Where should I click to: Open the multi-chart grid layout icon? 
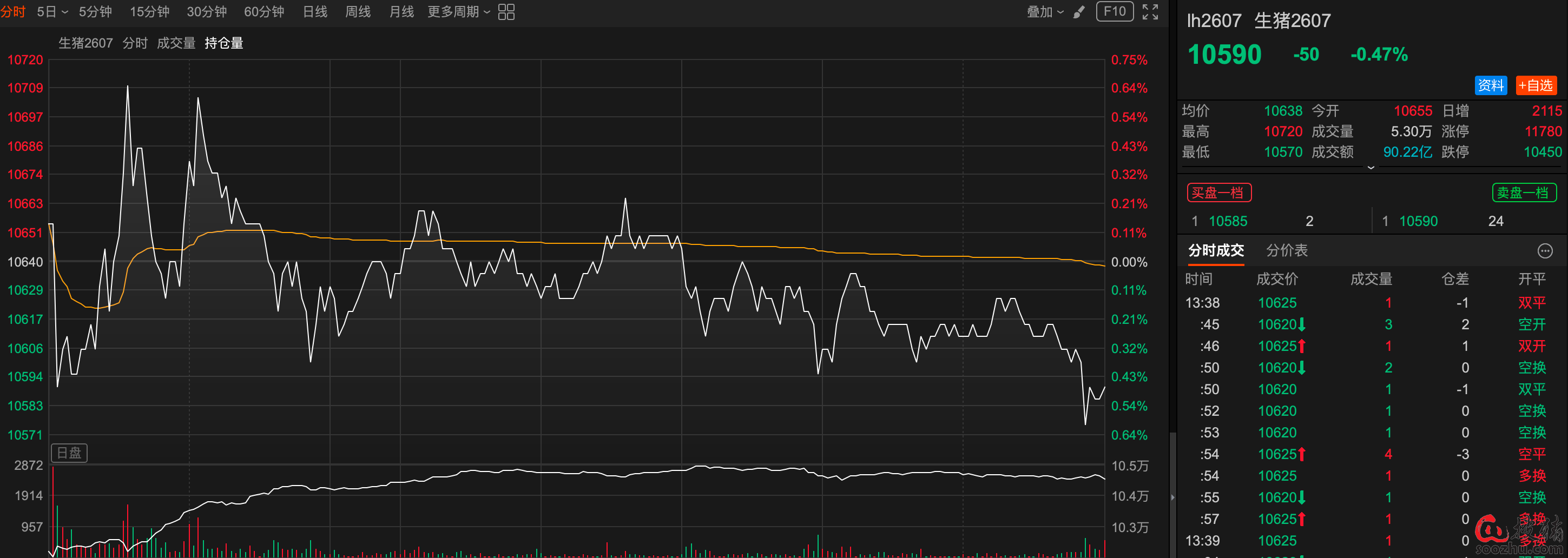coord(506,12)
